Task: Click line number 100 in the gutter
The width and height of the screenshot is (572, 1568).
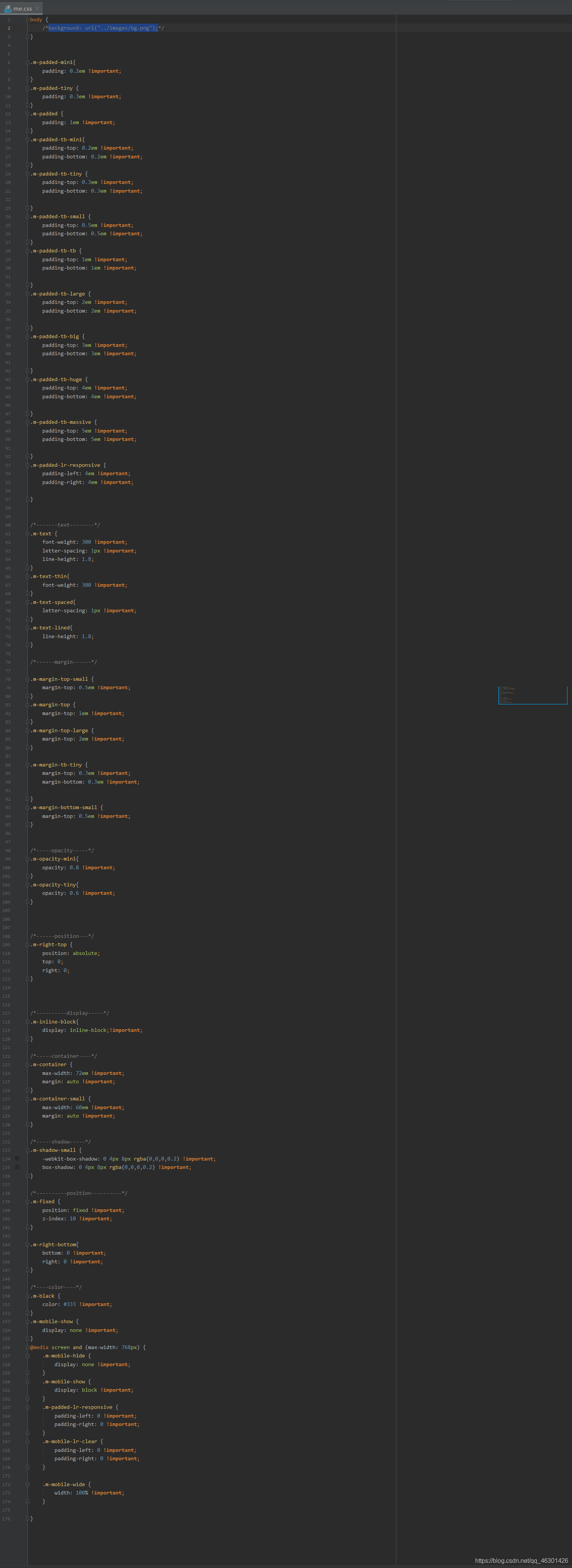Action: coord(6,867)
